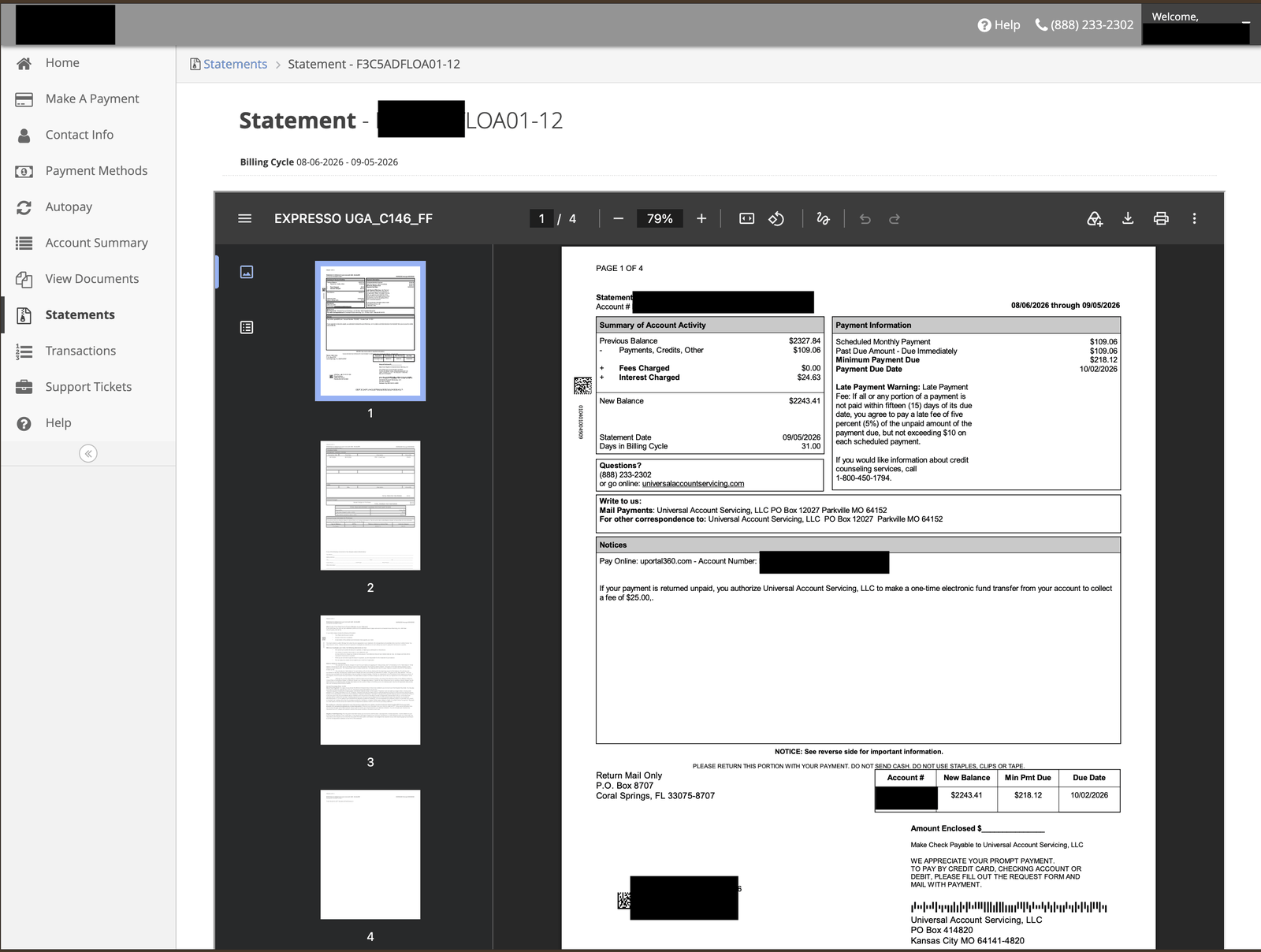Click New Balance amount $2243.41 in summary

(x=804, y=401)
